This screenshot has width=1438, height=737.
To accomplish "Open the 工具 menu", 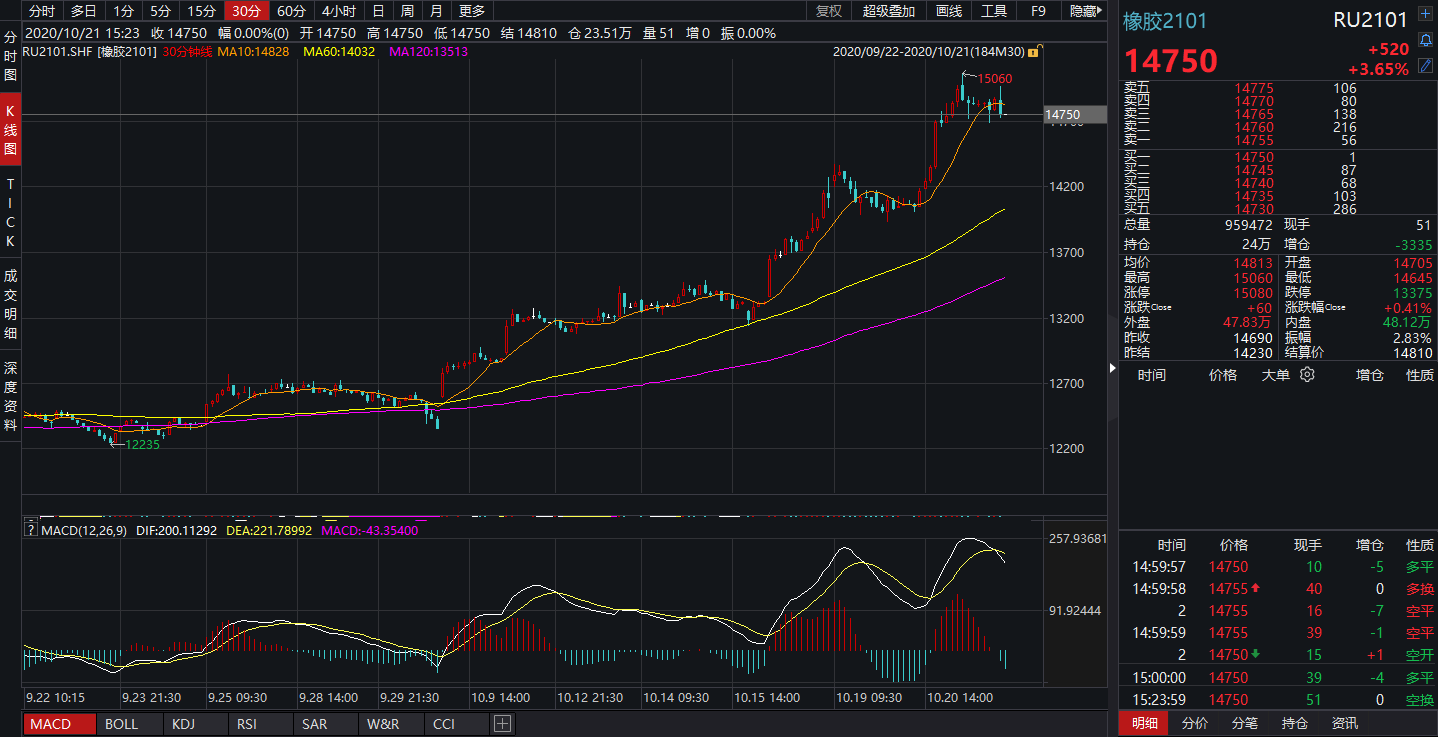I will click(993, 11).
